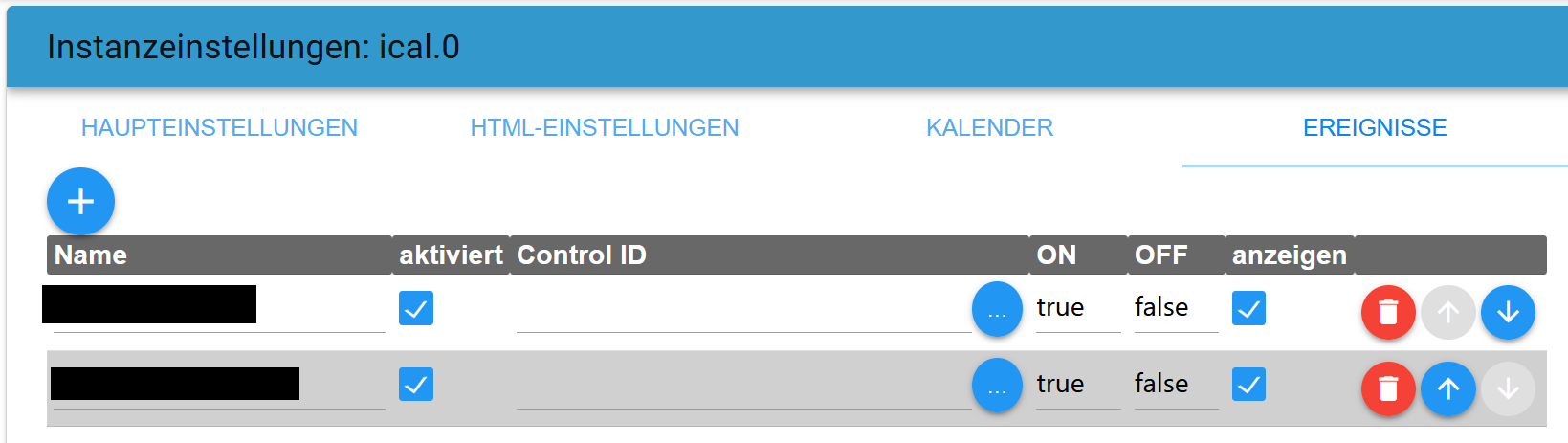Open Control ID picker for first row
Image resolution: width=1568 pixels, height=443 pixels.
click(997, 310)
